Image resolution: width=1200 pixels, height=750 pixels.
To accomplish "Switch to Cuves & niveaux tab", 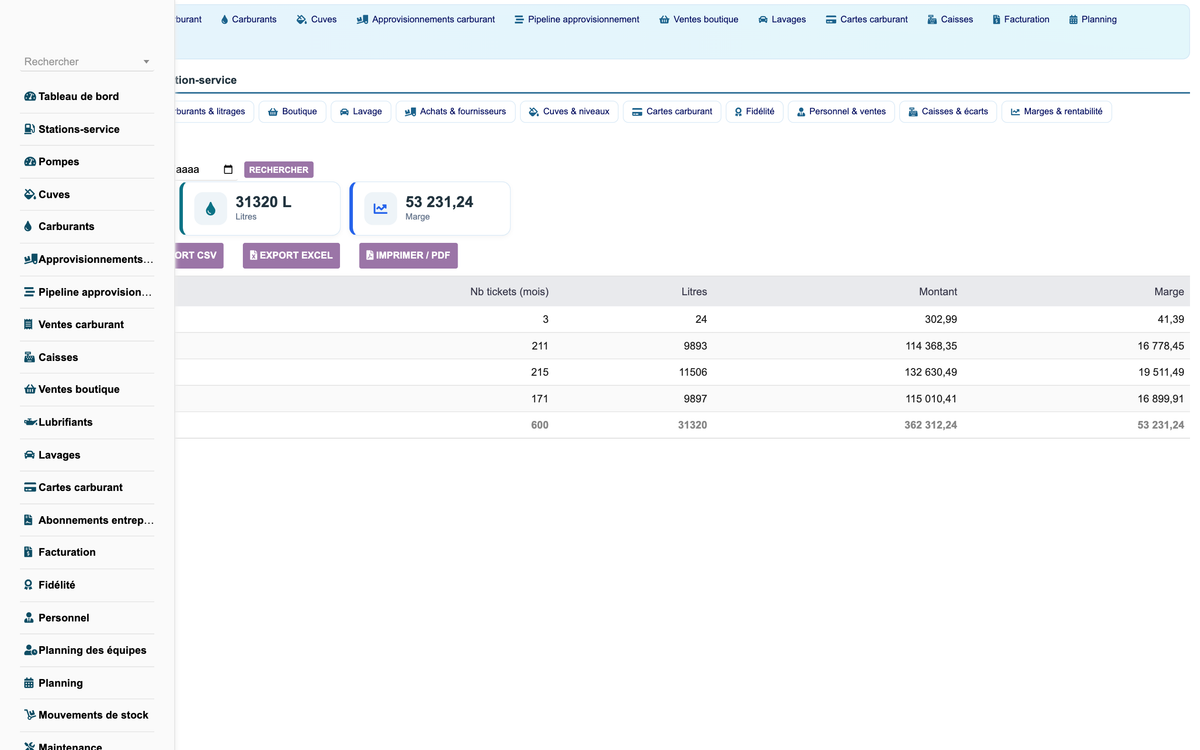I will click(569, 112).
